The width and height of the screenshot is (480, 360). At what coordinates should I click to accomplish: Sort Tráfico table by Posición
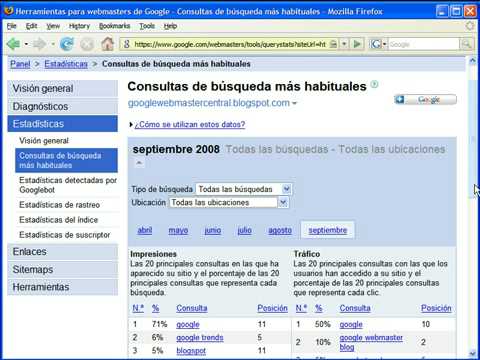(436, 308)
